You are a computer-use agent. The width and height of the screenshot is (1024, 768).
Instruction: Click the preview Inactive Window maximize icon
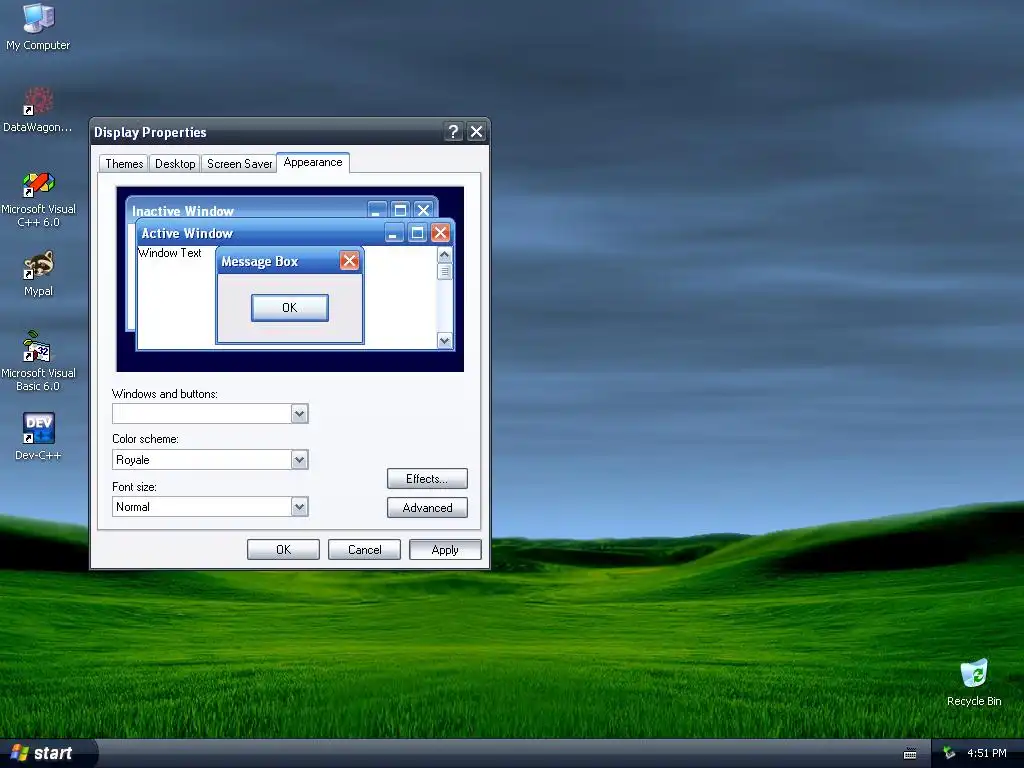click(x=400, y=210)
